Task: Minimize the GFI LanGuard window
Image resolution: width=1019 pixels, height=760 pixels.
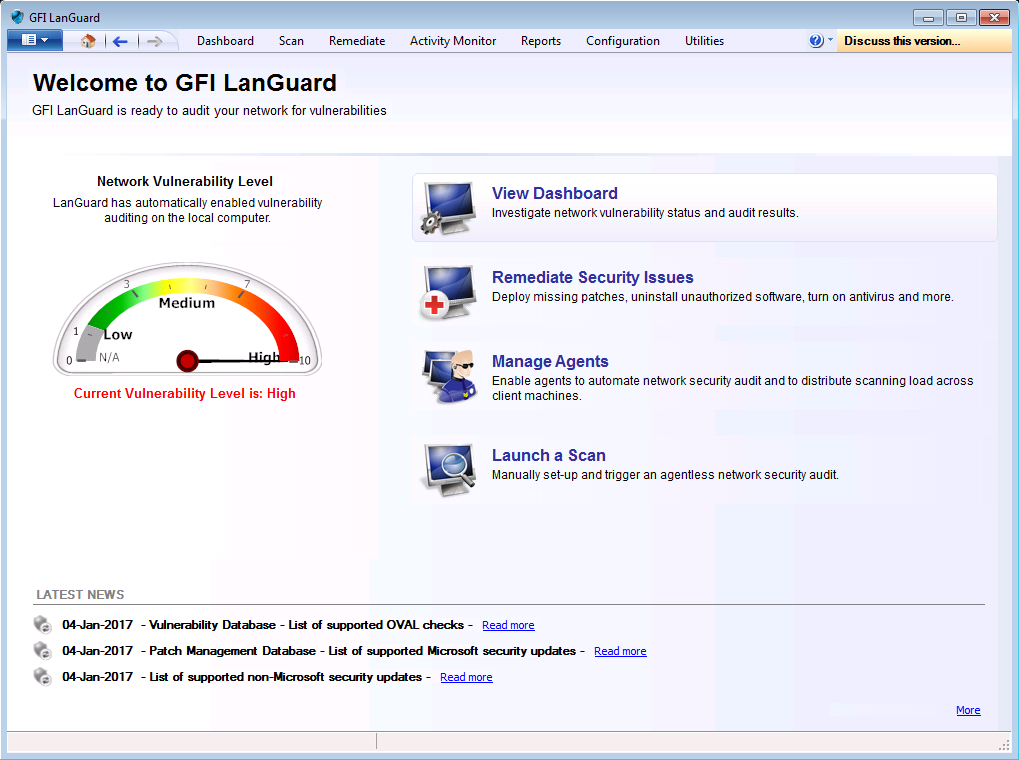Action: (x=928, y=18)
